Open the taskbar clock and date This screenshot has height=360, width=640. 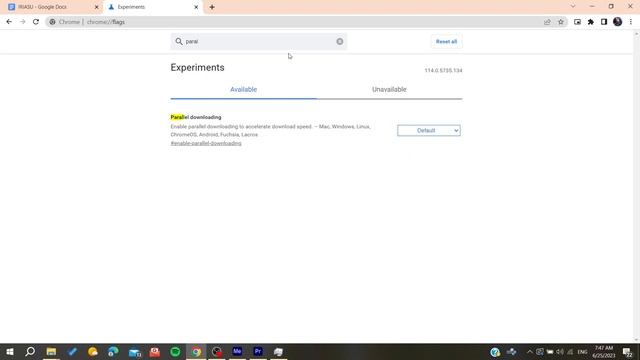tap(604, 352)
